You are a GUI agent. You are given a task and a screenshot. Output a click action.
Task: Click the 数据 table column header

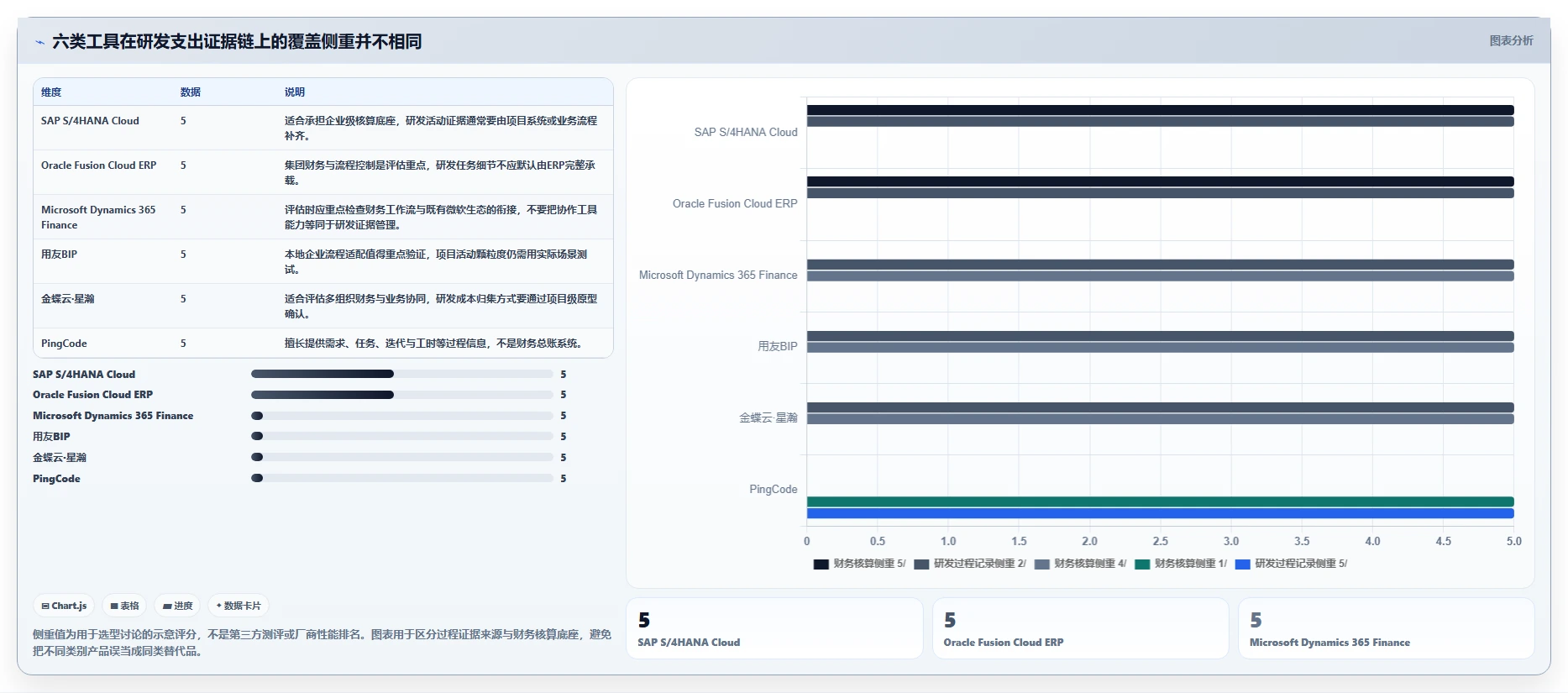[191, 92]
